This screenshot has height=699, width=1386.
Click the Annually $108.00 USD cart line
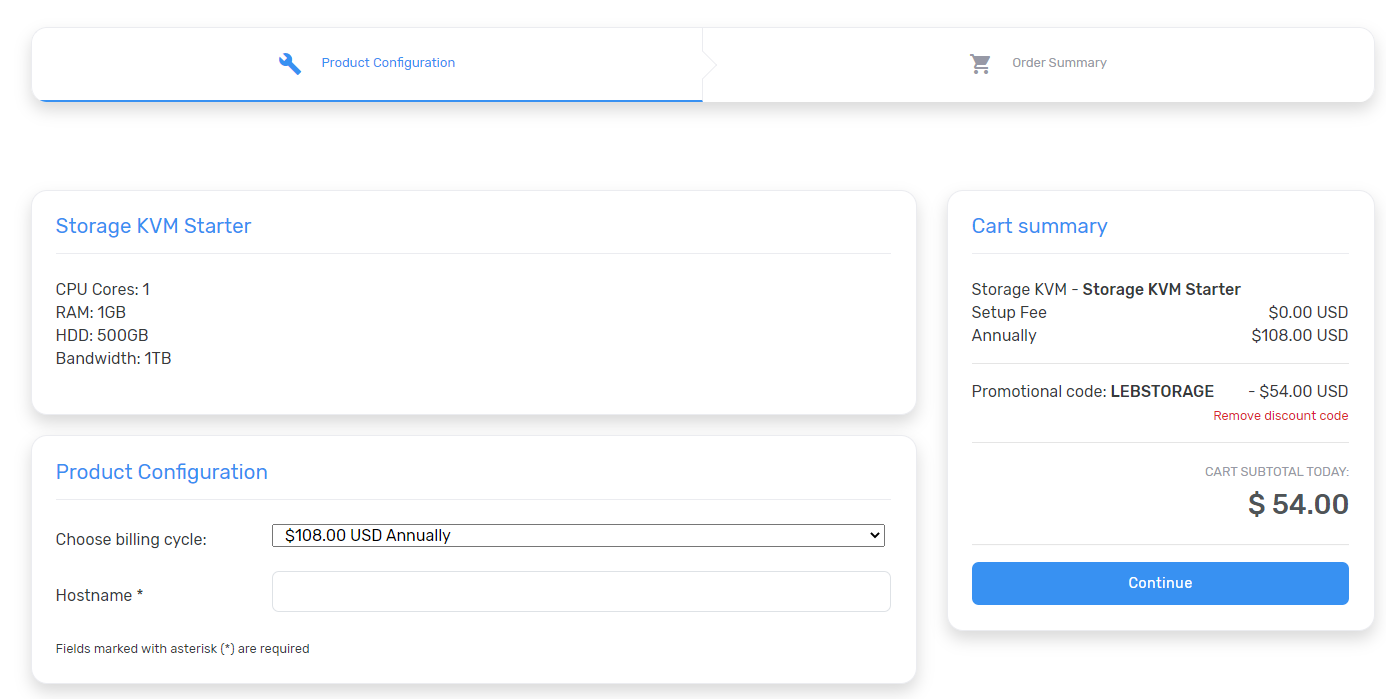pyautogui.click(x=1159, y=336)
